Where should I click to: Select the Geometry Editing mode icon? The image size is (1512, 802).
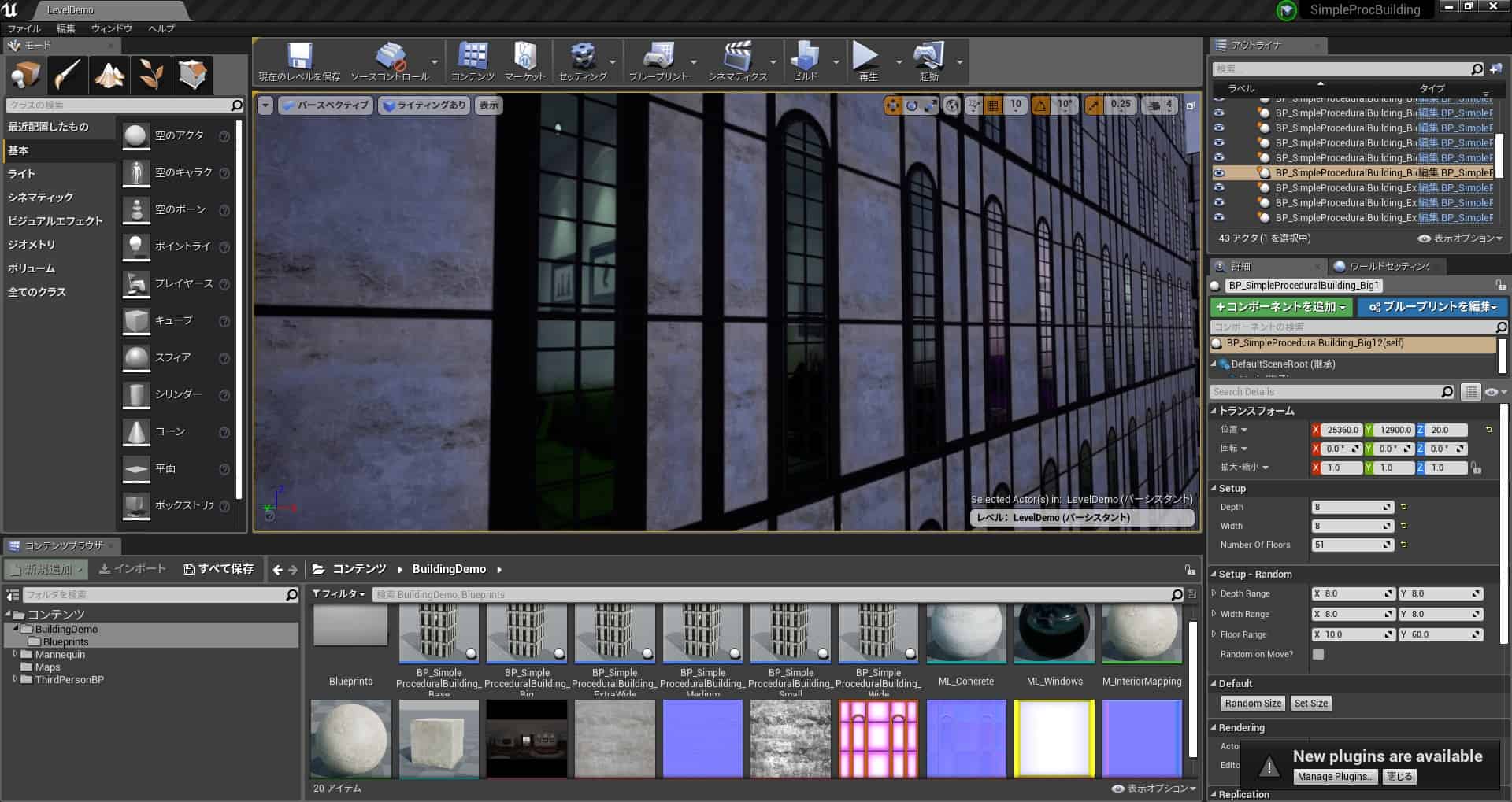[x=192, y=76]
